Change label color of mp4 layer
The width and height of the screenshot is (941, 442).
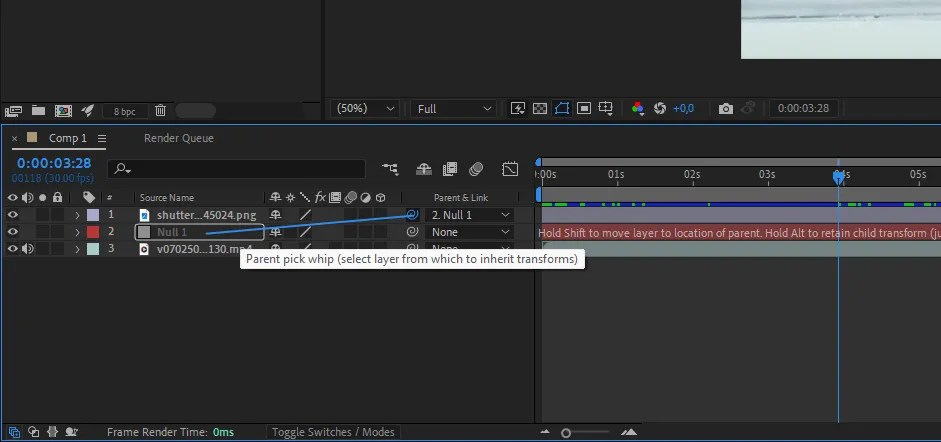[x=93, y=248]
